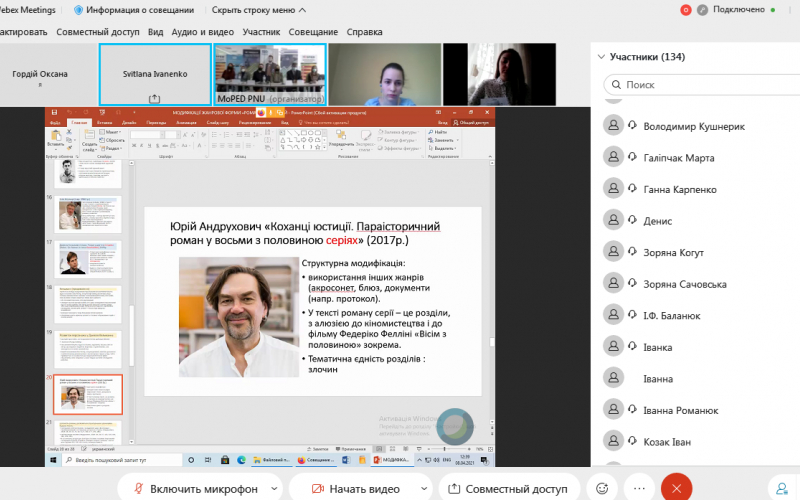Screen dimensions: 800x500
Task: Switch PowerPoint to Normal view button
Action: pos(379,449)
